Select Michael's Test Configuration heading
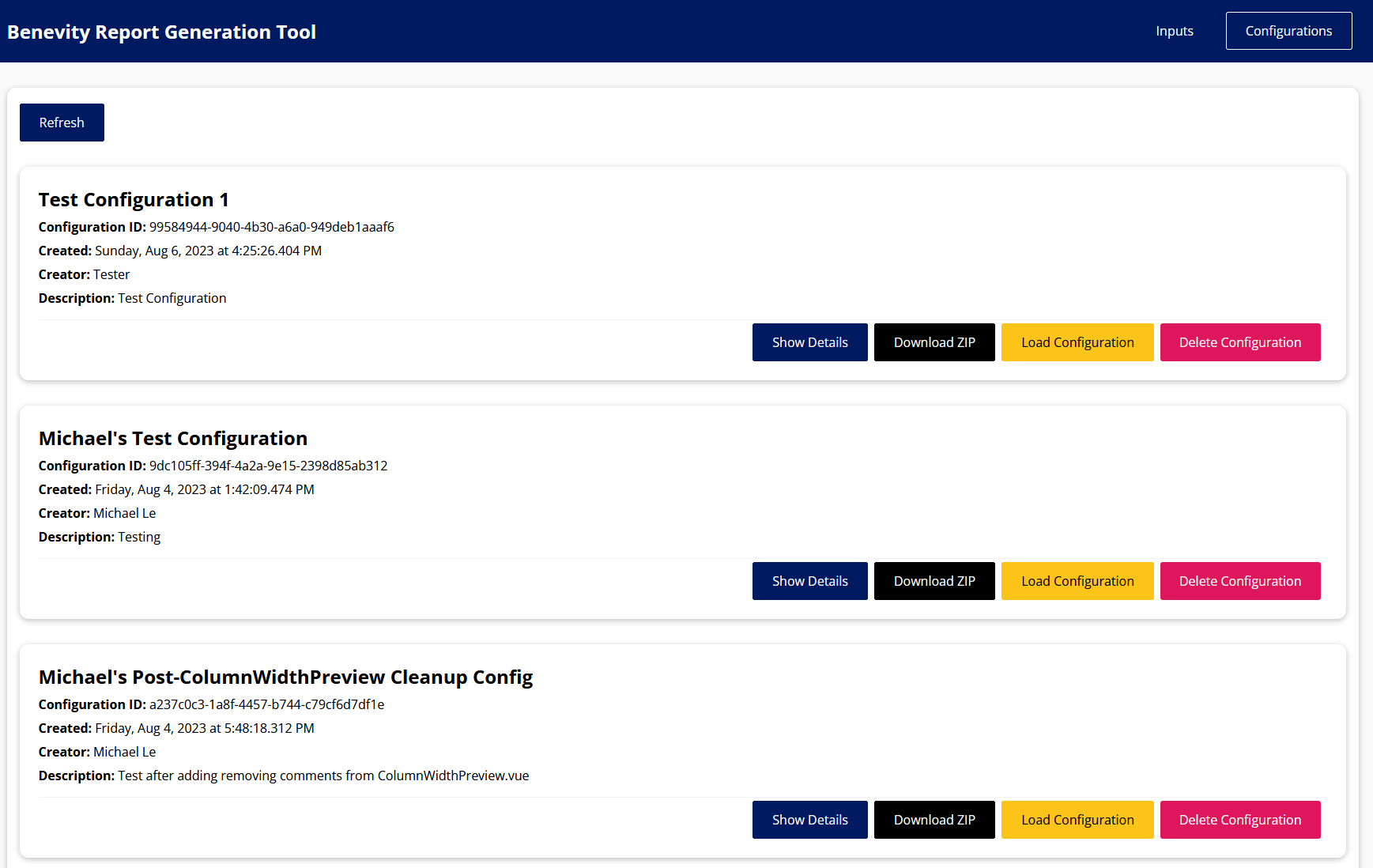This screenshot has width=1373, height=868. tap(173, 438)
